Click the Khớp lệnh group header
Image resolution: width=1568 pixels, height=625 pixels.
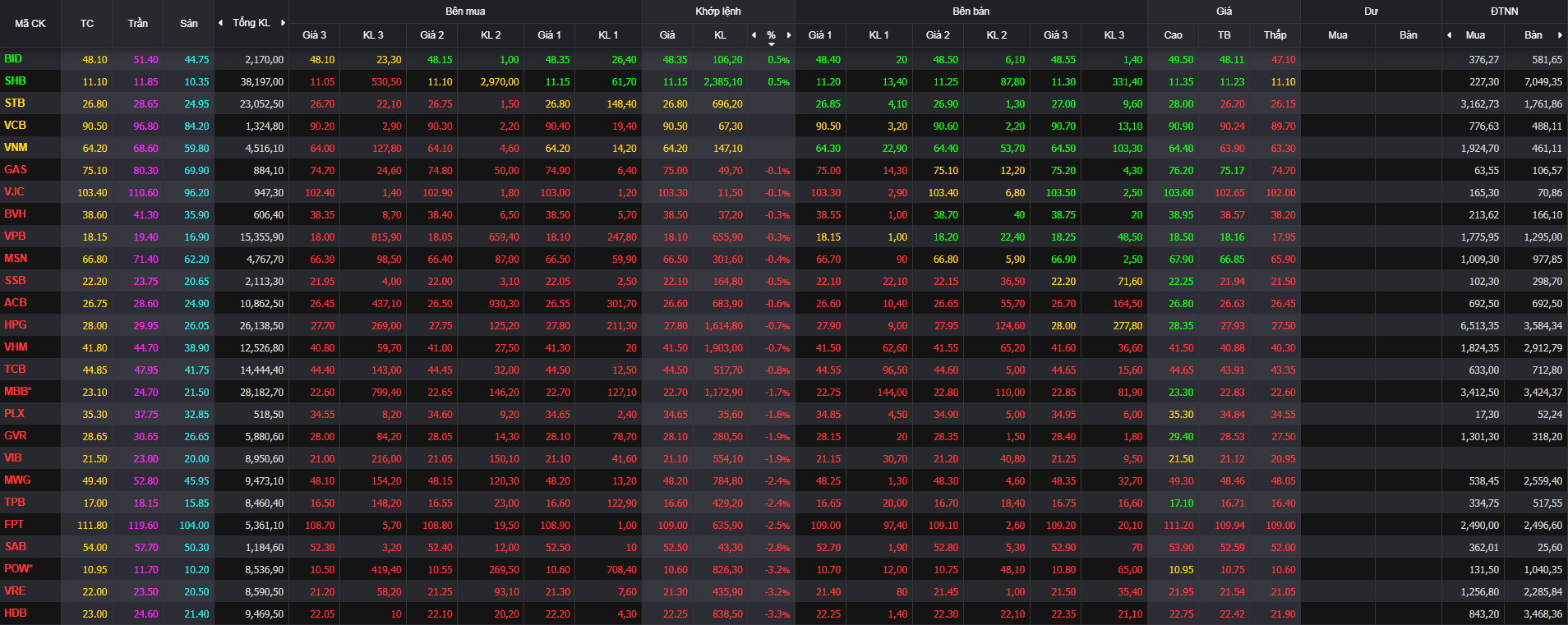point(718,11)
